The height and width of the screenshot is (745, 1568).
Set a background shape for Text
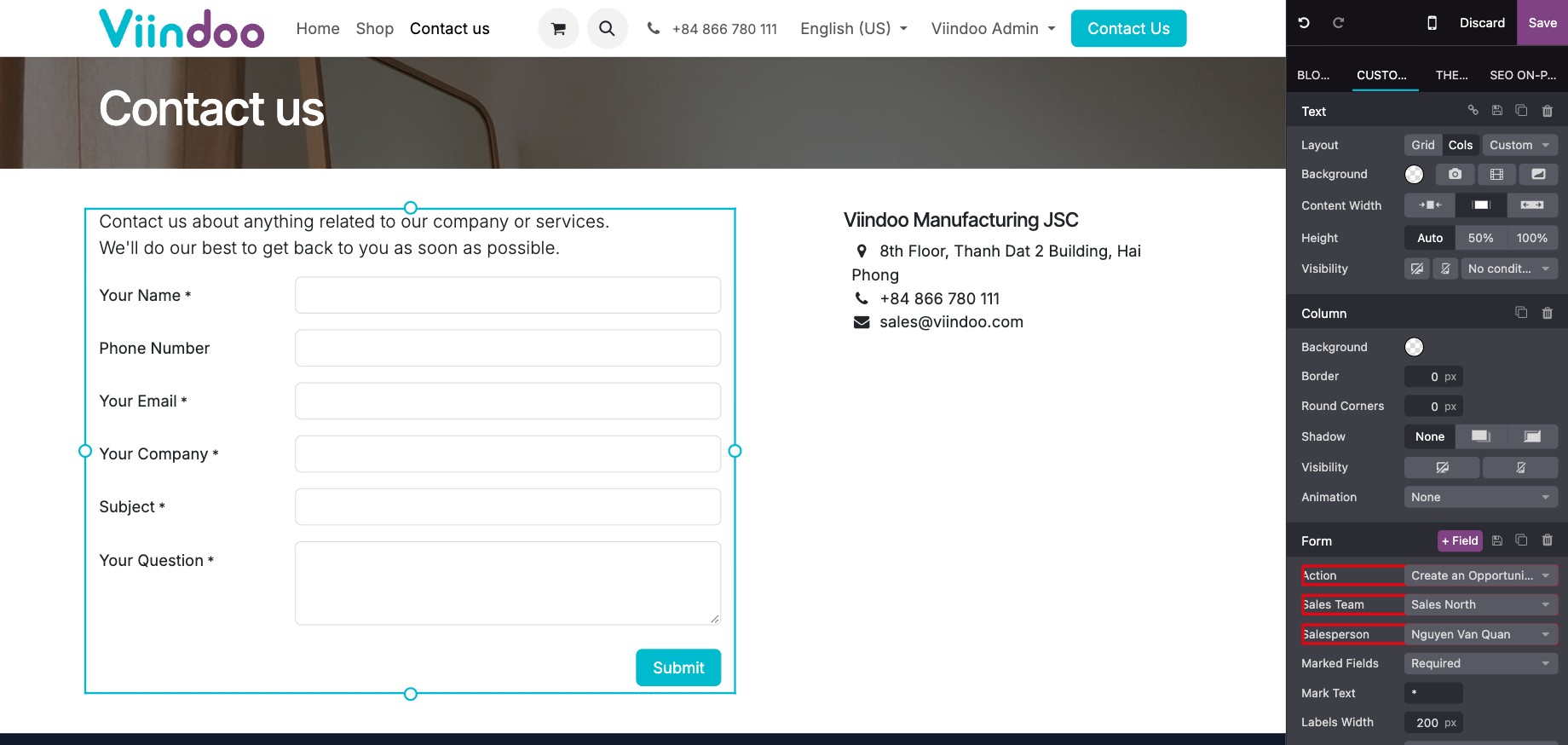(x=1538, y=174)
